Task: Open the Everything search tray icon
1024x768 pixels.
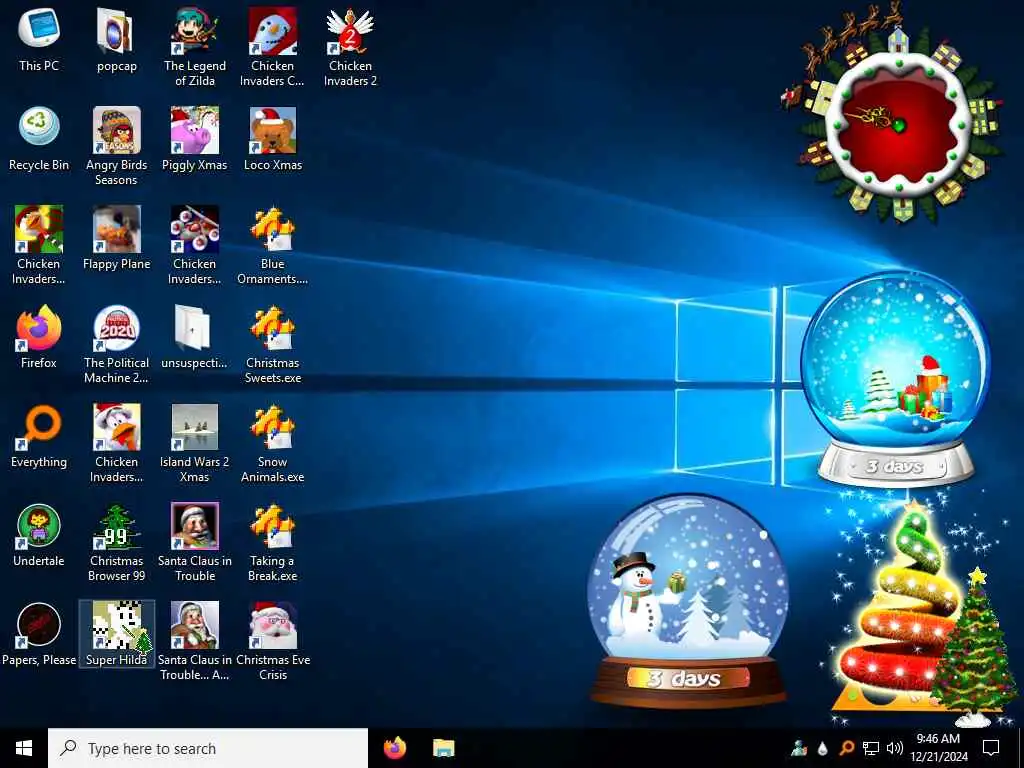Action: click(846, 748)
